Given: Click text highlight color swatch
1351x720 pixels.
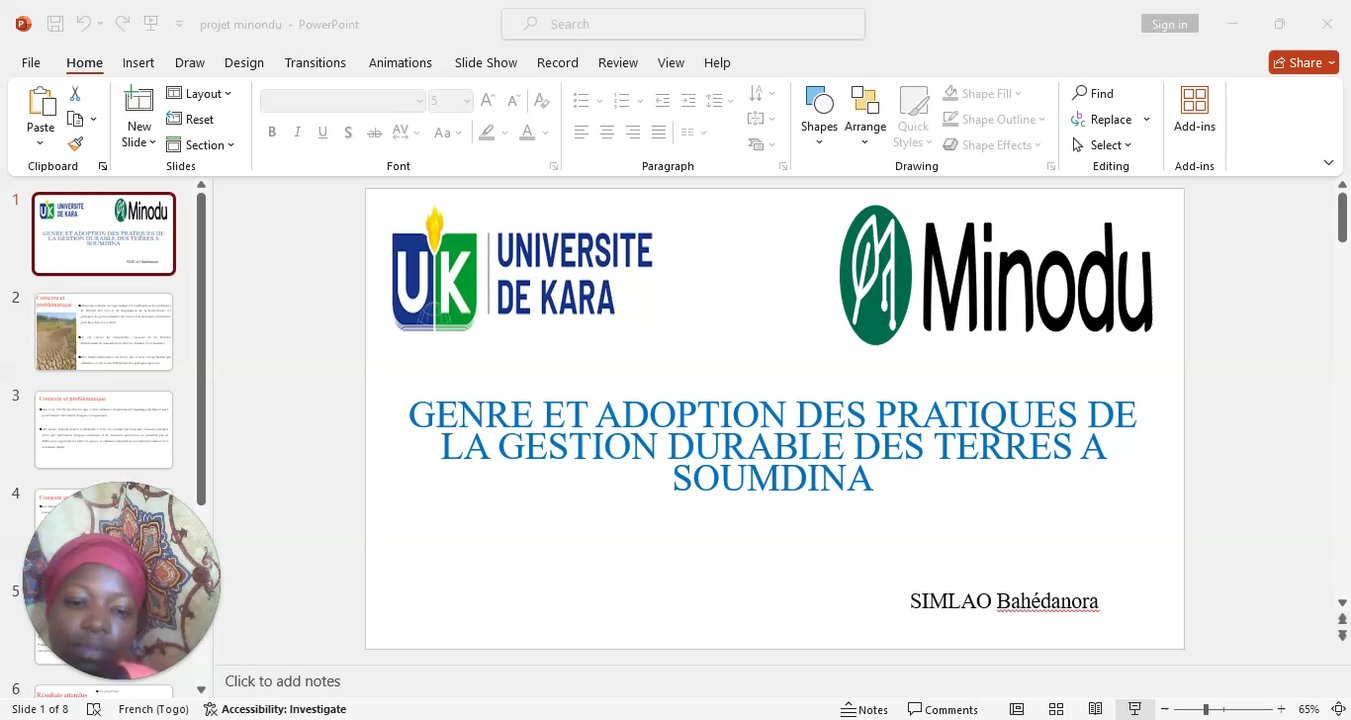Looking at the screenshot, I should pos(487,132).
